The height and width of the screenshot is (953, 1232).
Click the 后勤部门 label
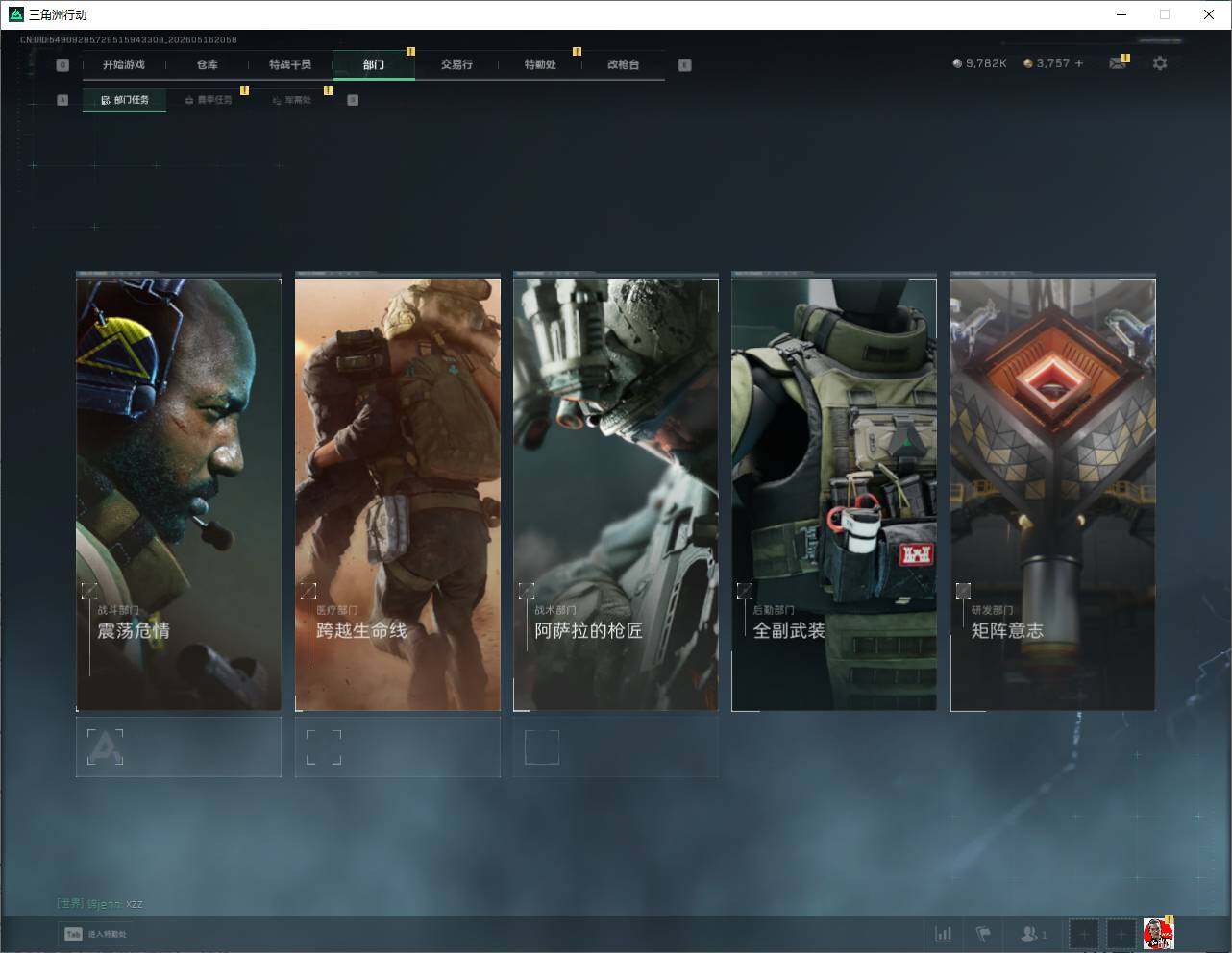click(774, 610)
